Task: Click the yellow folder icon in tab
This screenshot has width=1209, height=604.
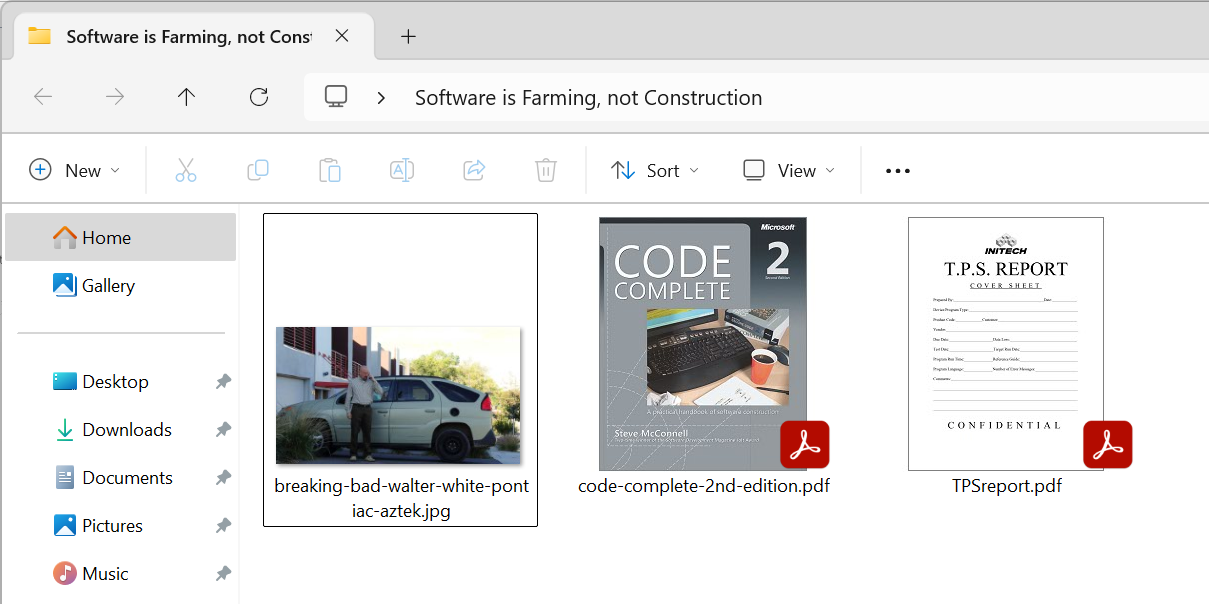Action: (40, 36)
